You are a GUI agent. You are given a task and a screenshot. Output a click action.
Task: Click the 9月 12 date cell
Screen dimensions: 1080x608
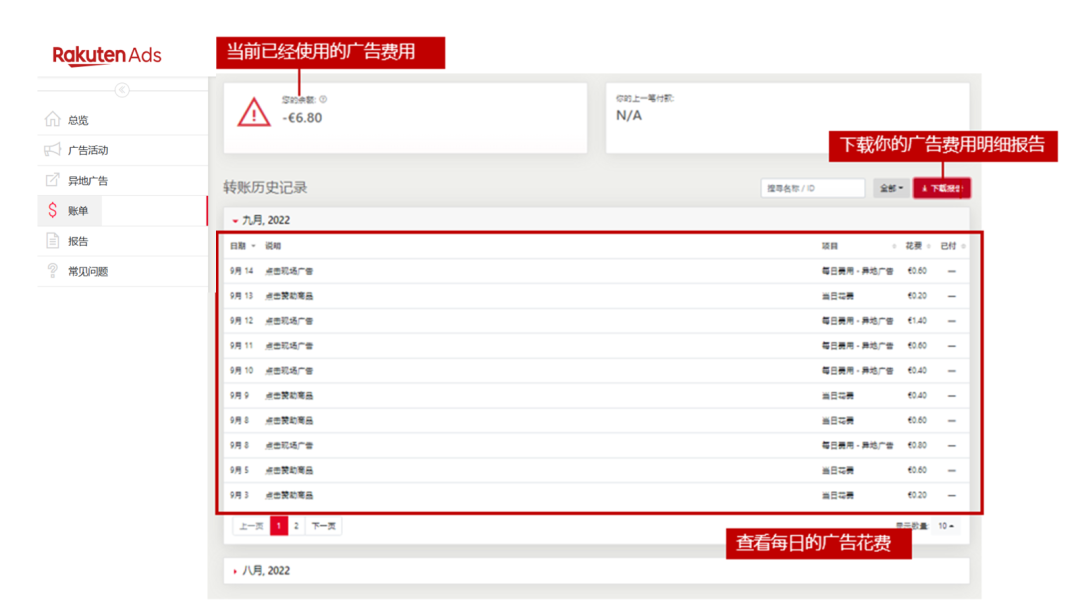[242, 321]
